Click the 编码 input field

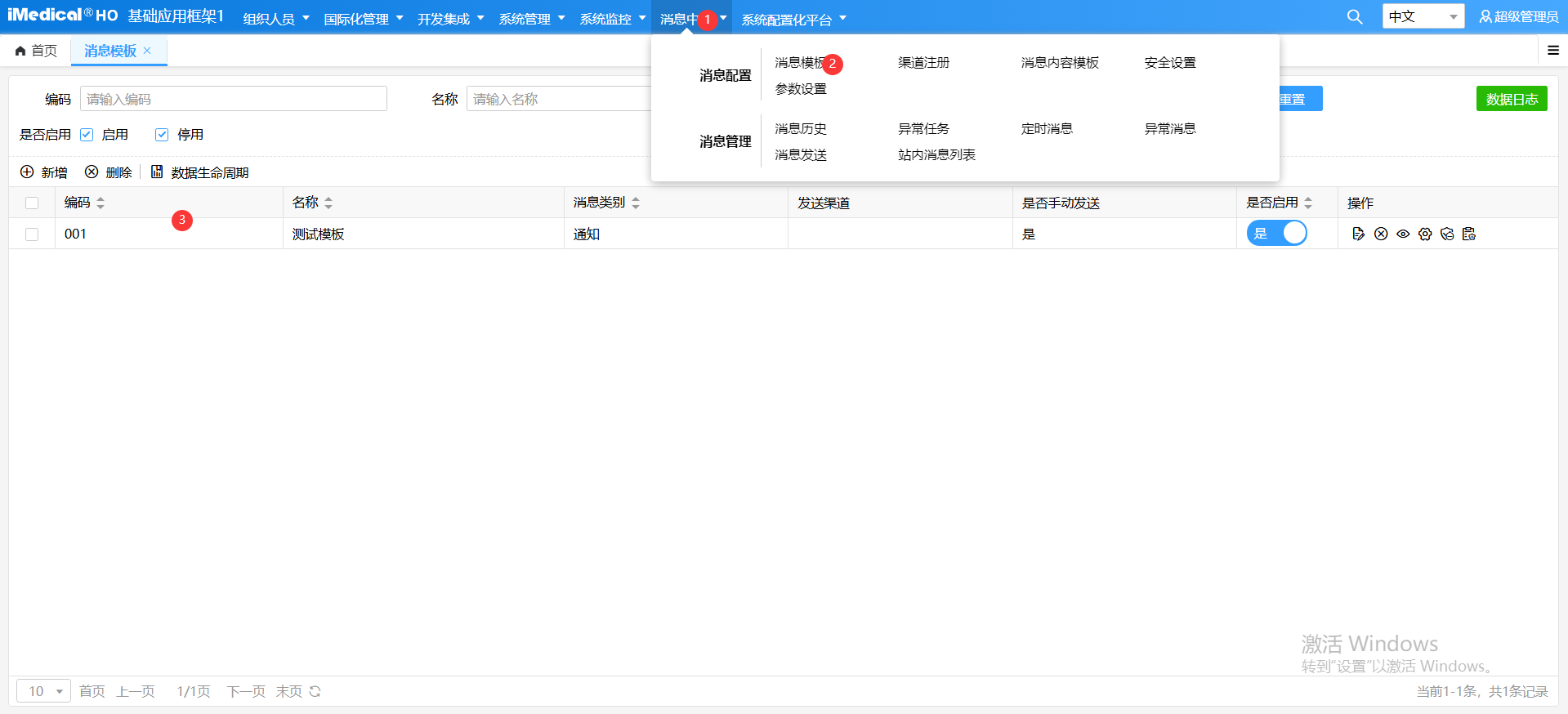click(x=233, y=99)
